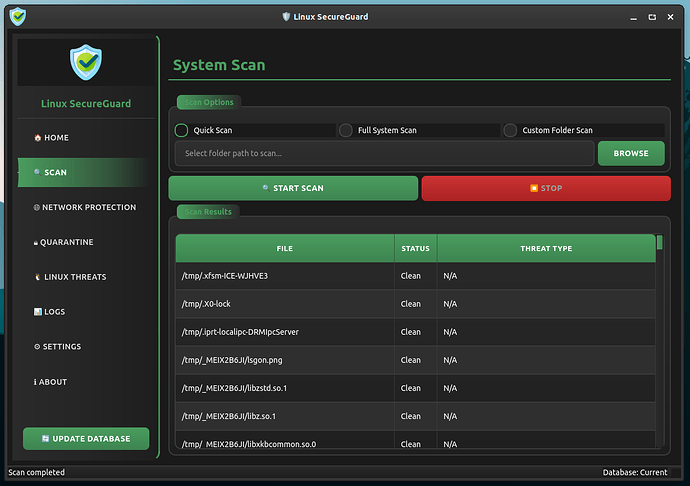This screenshot has height=486, width=690.
Task: Click the Update Database button
Action: tap(86, 439)
